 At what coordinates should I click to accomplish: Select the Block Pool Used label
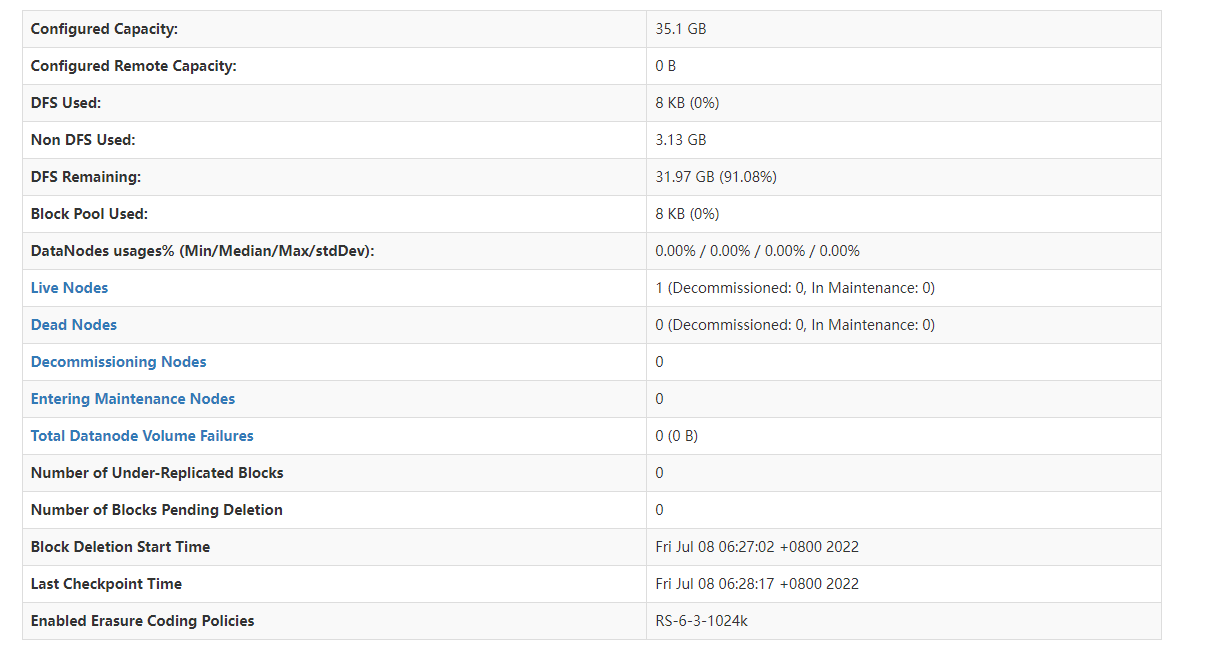tap(89, 214)
